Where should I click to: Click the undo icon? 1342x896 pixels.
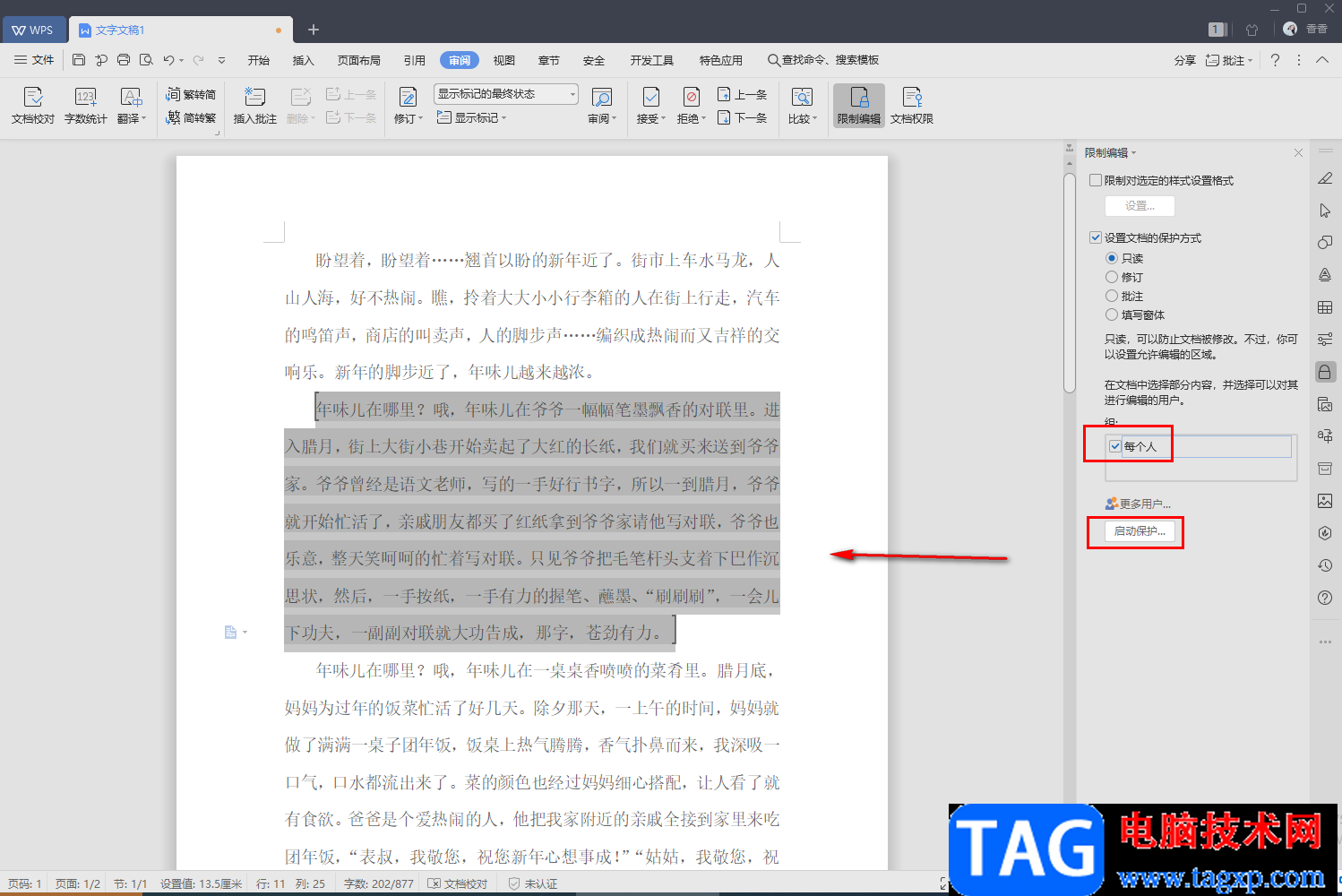pos(168,60)
